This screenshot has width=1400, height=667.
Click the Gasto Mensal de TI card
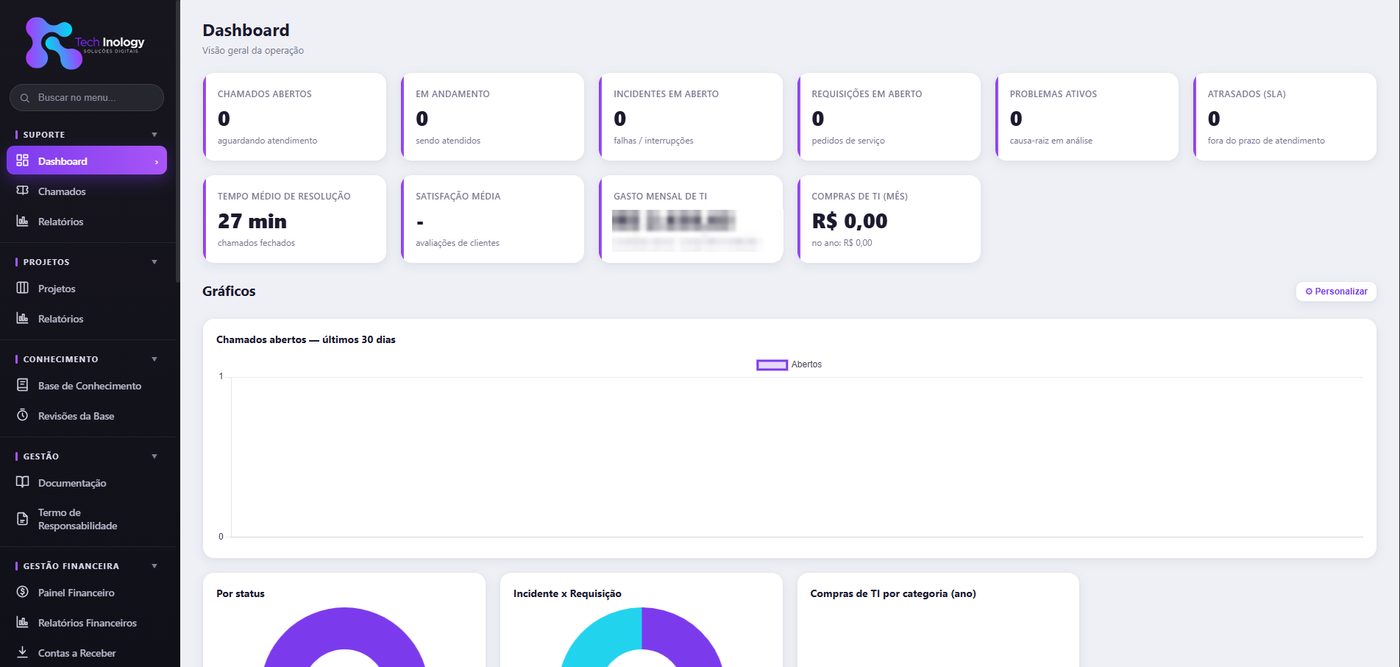[690, 219]
